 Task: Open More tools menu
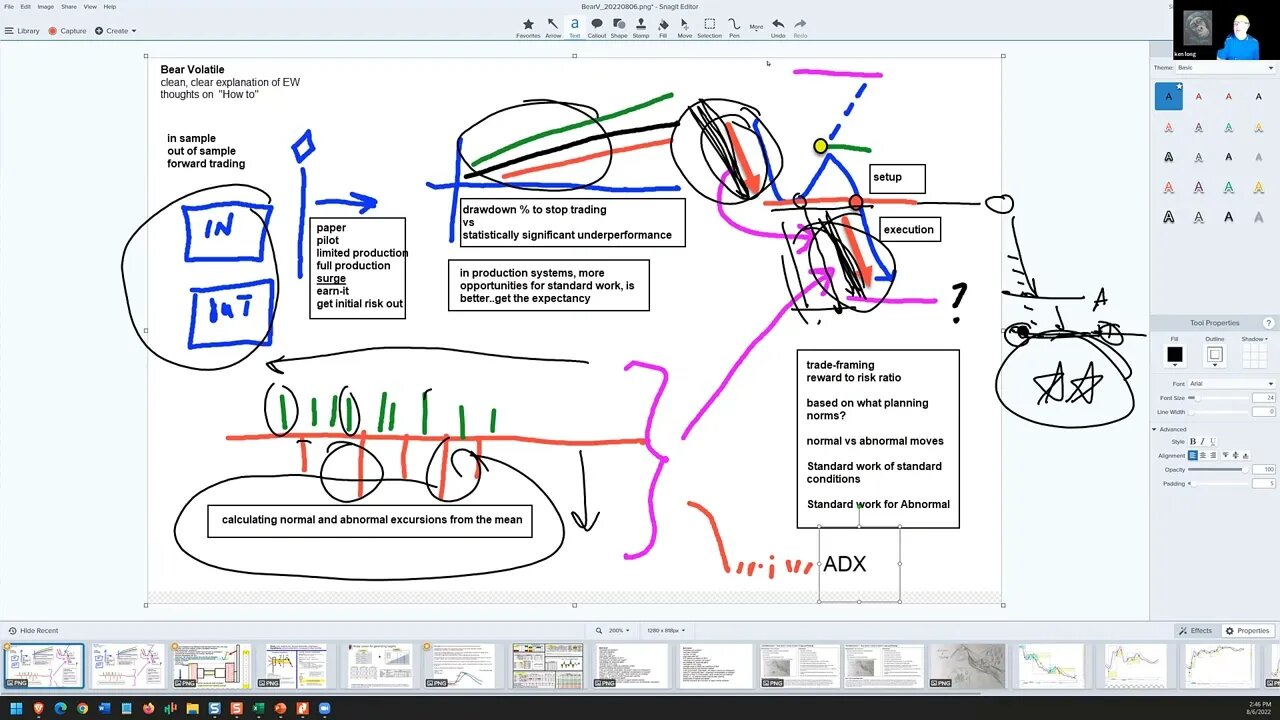point(756,27)
